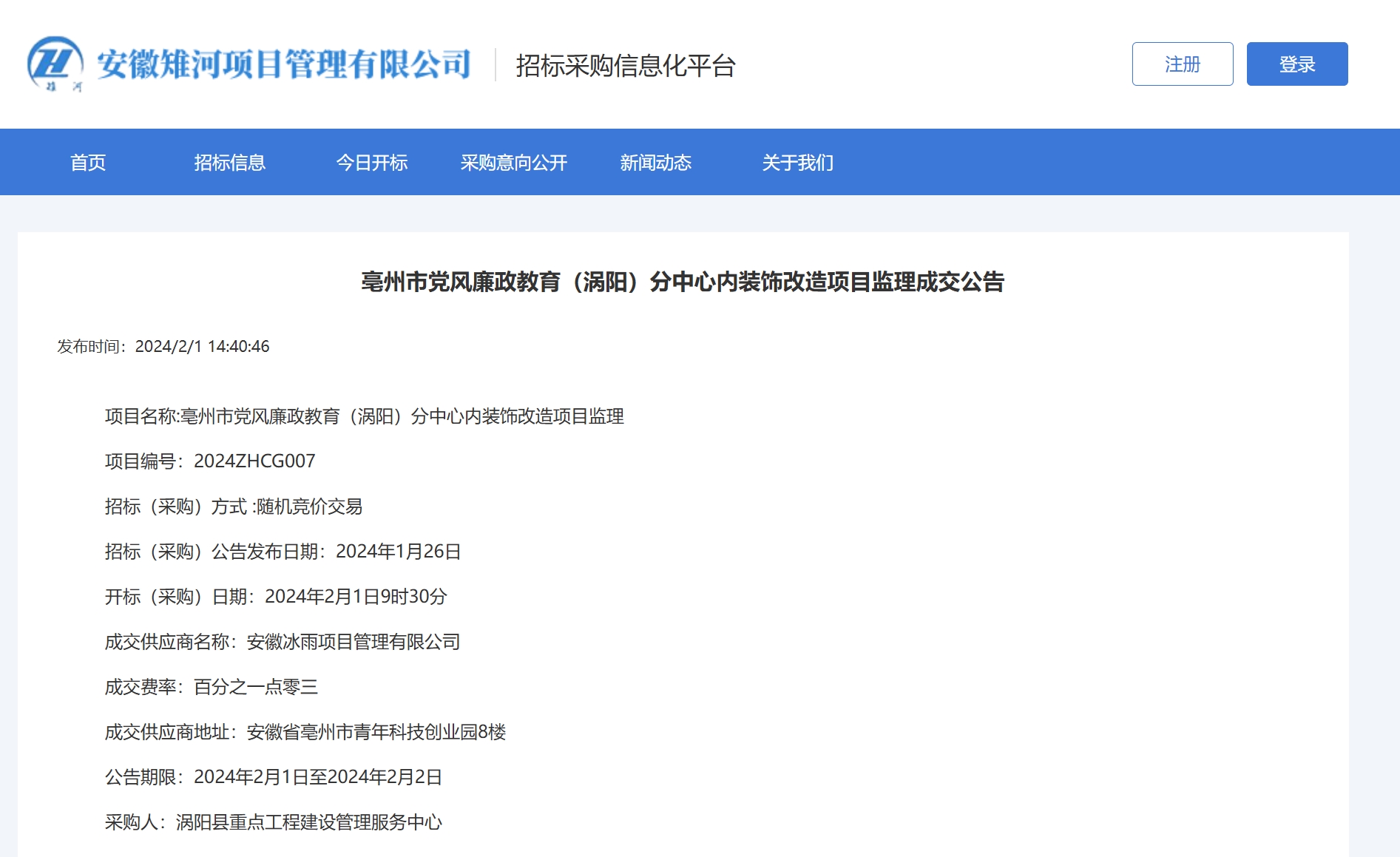Open the 新闻动态 menu item
This screenshot has height=857, width=1400.
tap(656, 163)
